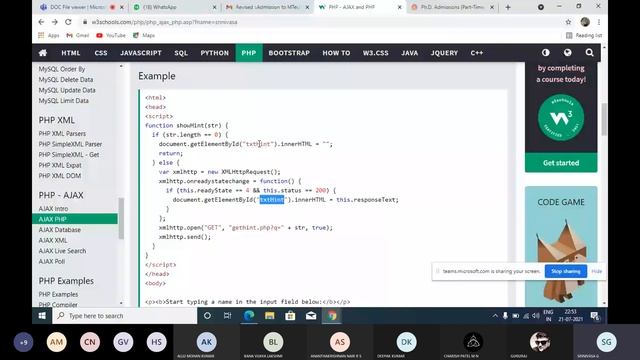Click the address bar URL
Image resolution: width=640 pixels, height=360 pixels.
coord(164,22)
